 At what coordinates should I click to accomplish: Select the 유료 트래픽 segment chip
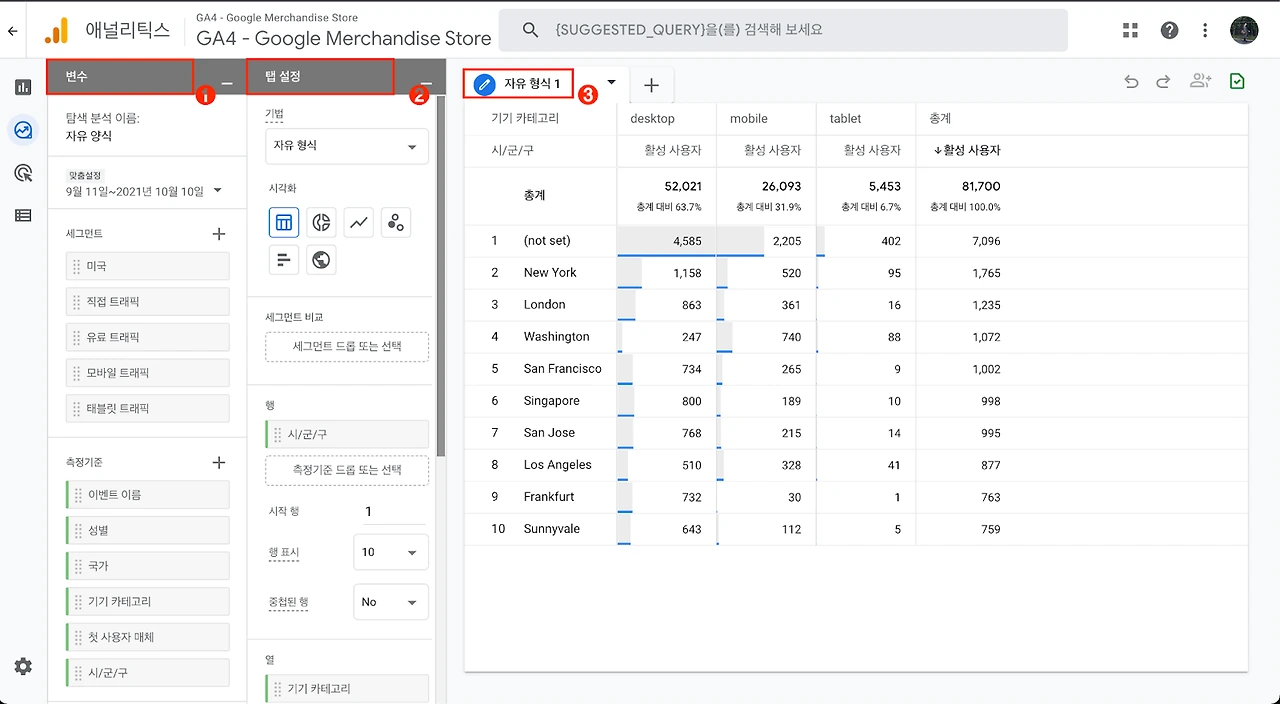pyautogui.click(x=148, y=337)
